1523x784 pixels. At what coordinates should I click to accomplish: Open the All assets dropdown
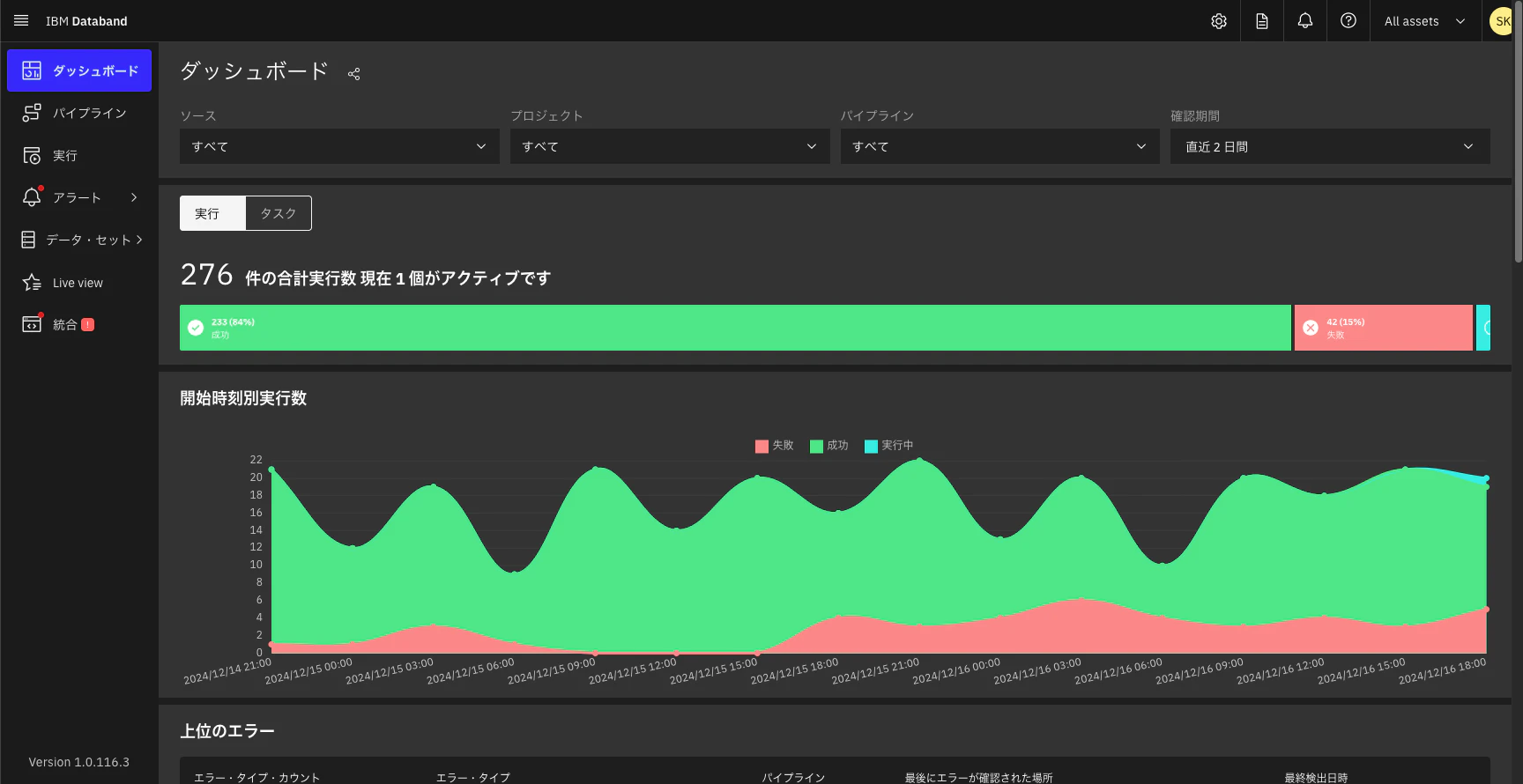(x=1425, y=21)
